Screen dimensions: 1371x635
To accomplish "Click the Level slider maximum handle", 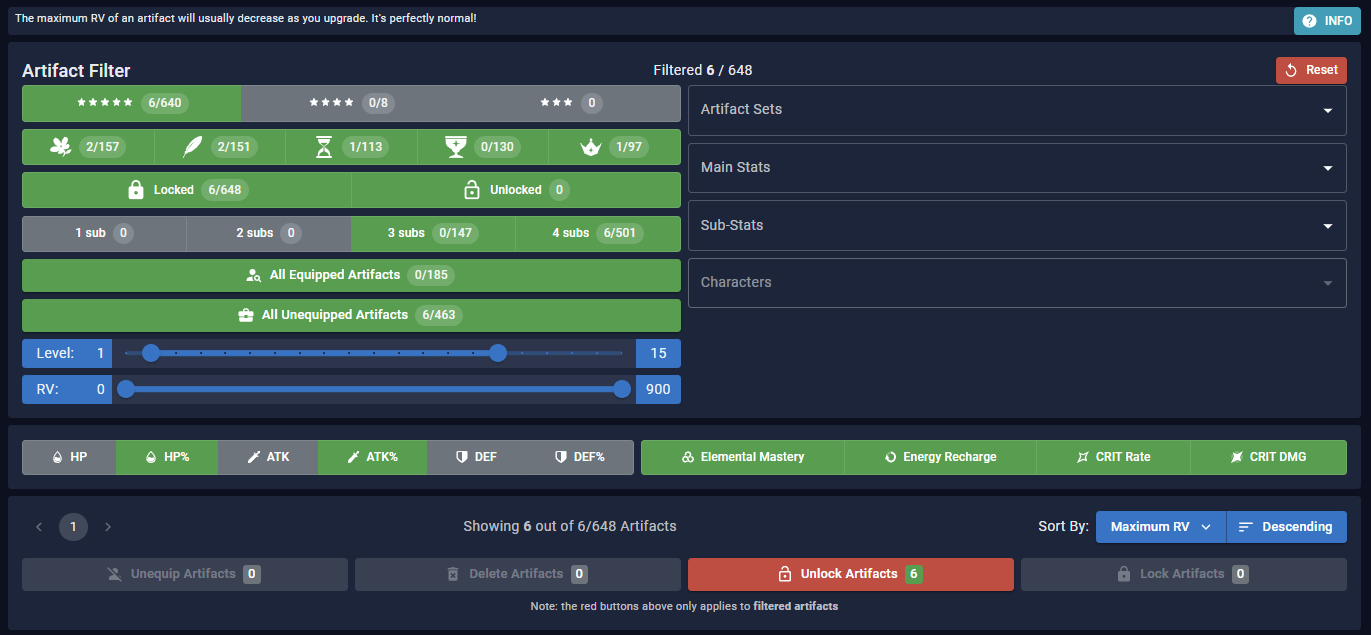I will 498,353.
